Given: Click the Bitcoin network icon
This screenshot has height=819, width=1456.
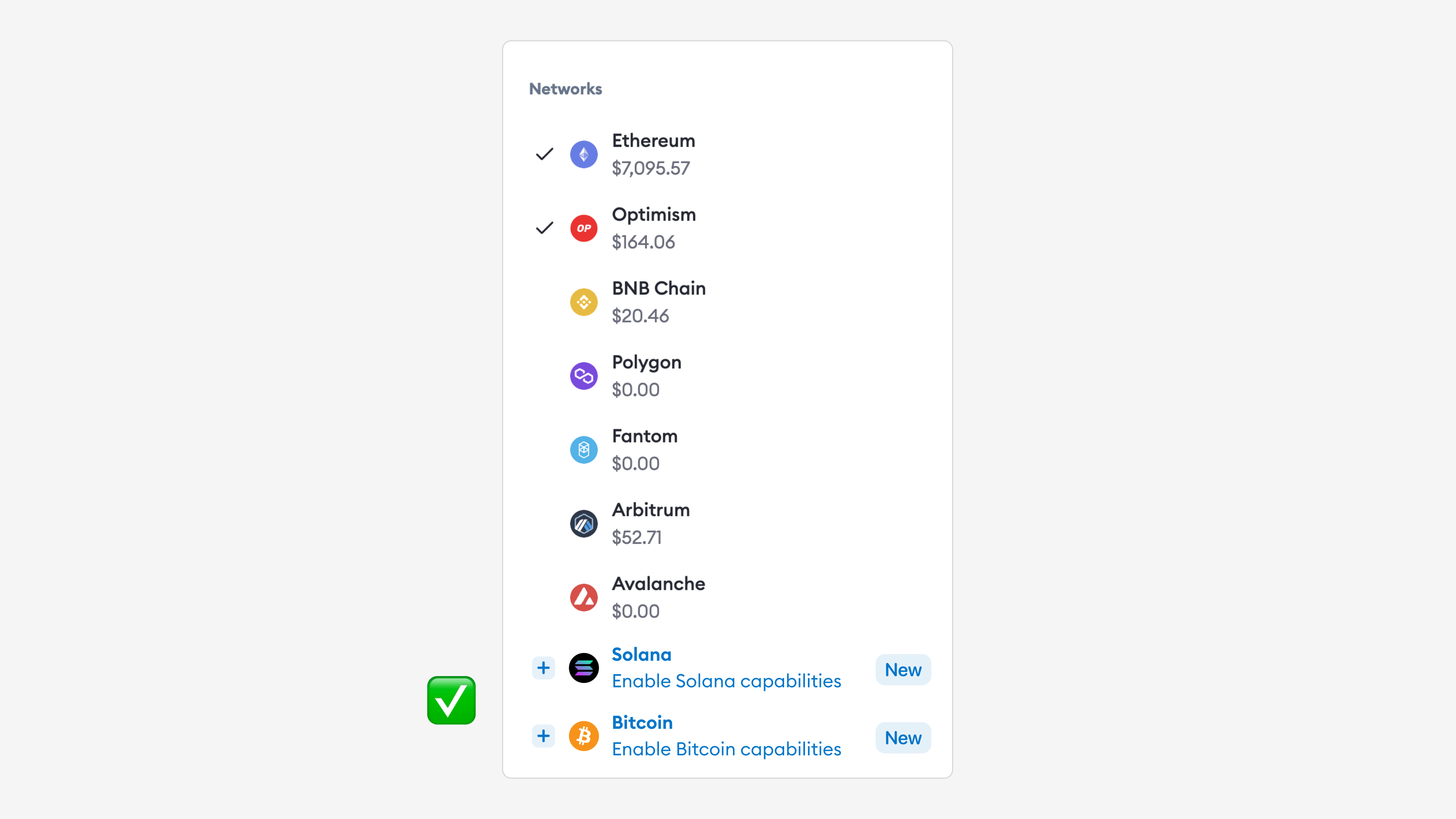Looking at the screenshot, I should pyautogui.click(x=583, y=736).
